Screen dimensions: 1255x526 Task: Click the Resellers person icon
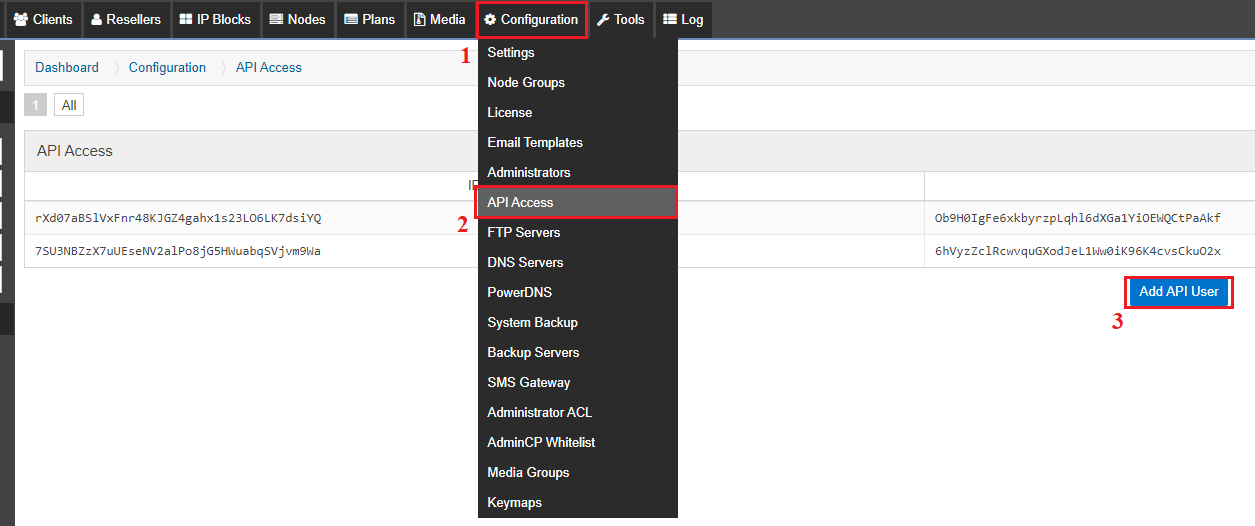click(x=96, y=19)
